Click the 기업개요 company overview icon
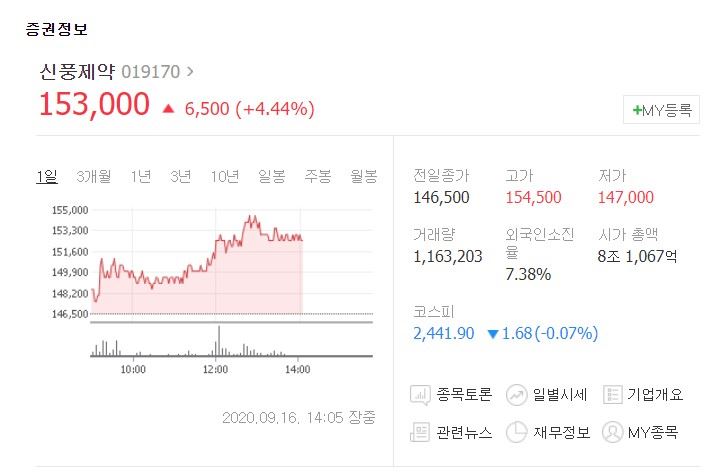Screen dimensions: 705x472 pos(612,395)
